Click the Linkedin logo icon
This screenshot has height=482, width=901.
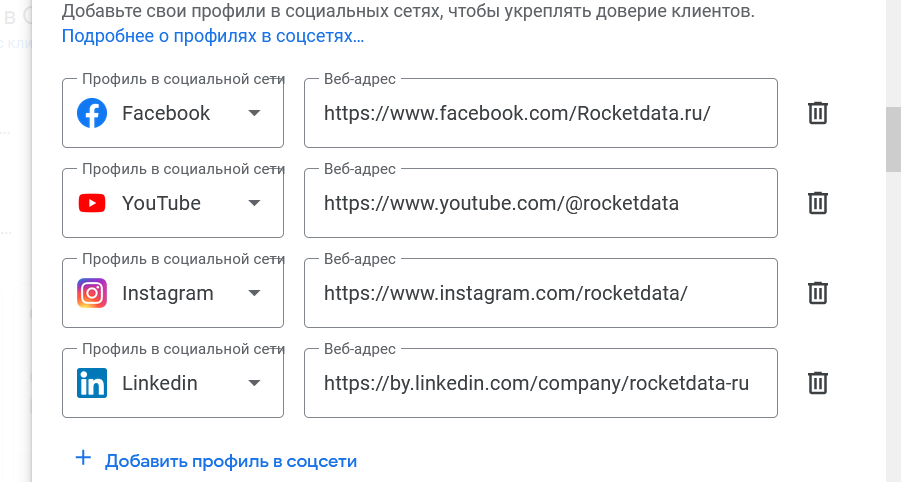click(92, 383)
